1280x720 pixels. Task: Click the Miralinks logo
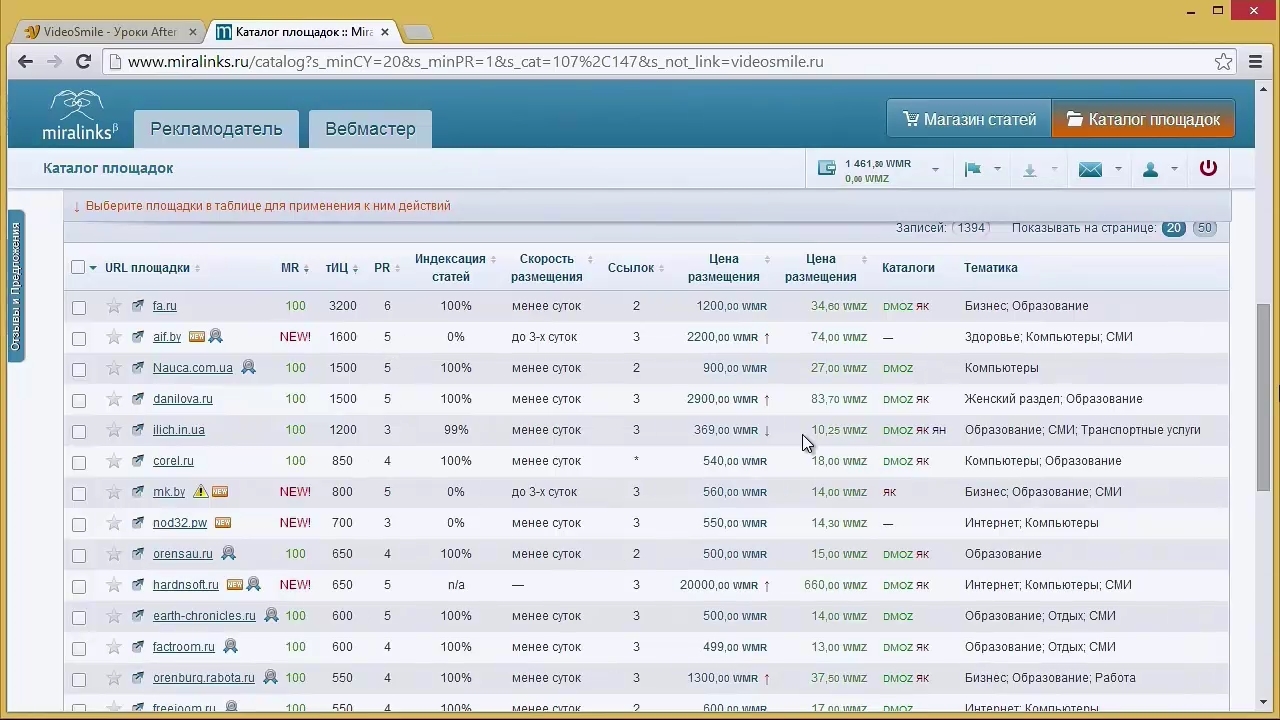click(x=80, y=116)
